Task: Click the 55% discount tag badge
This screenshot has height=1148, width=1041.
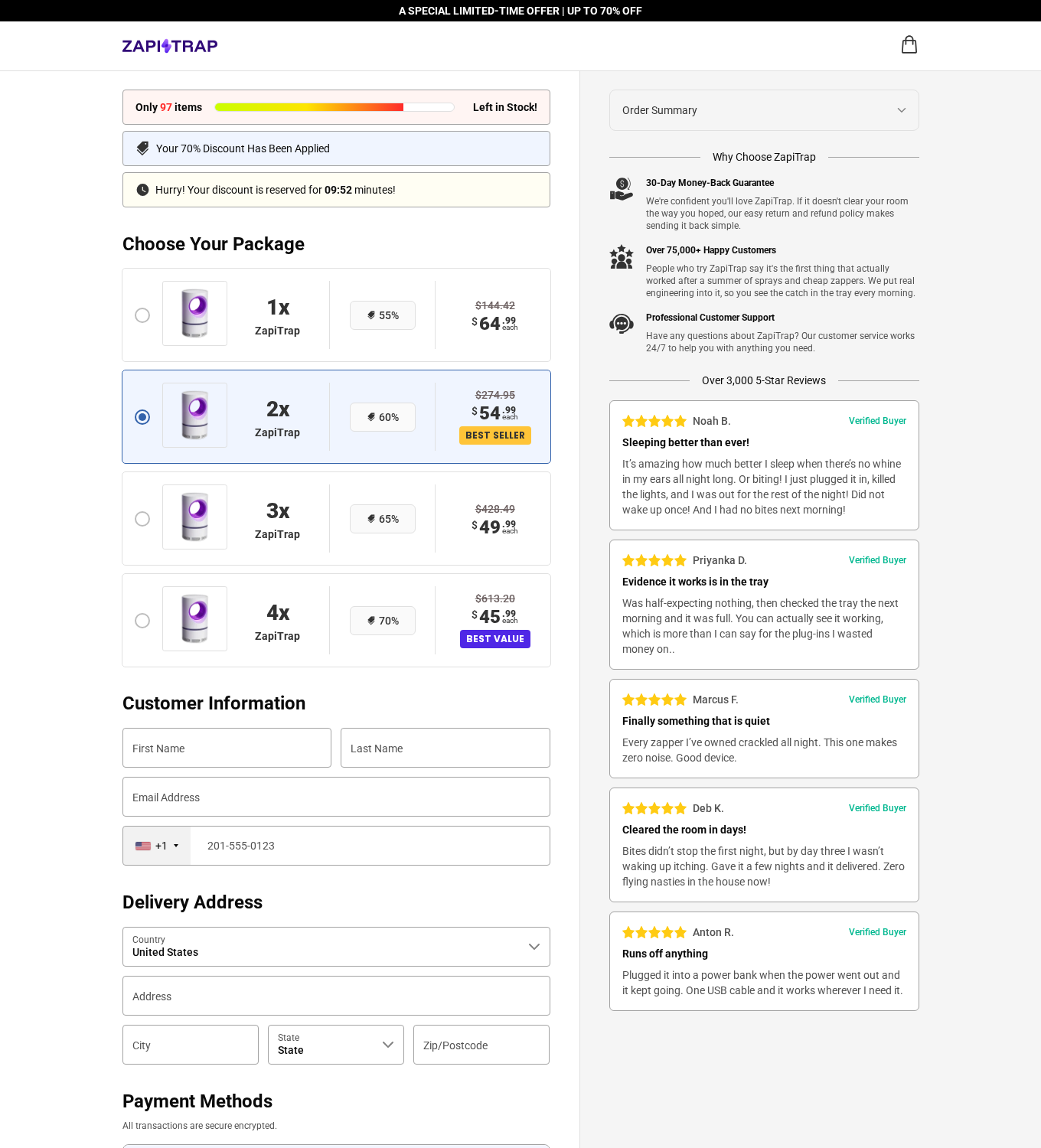Action: pos(383,315)
